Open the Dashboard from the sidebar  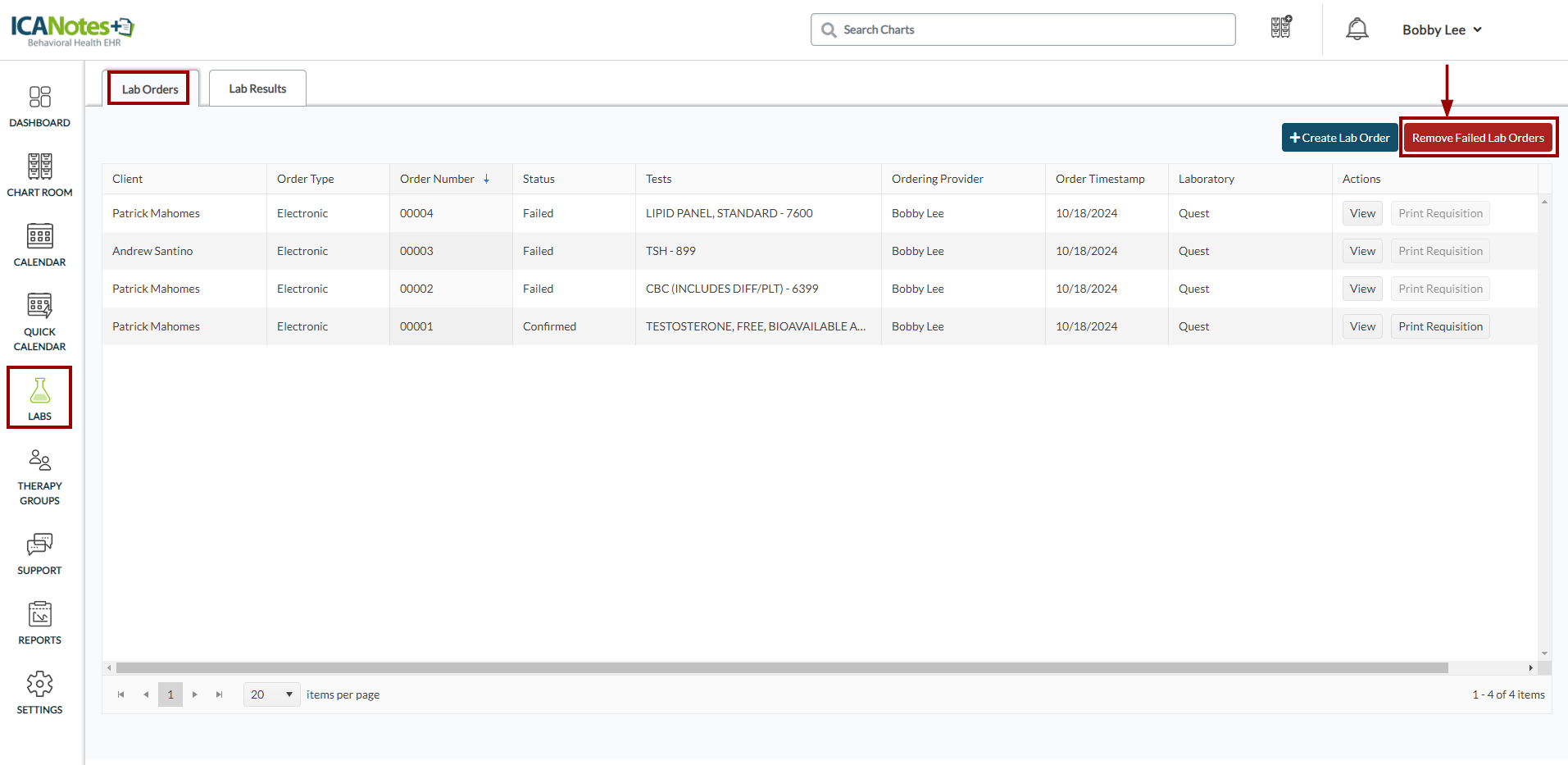(x=39, y=107)
